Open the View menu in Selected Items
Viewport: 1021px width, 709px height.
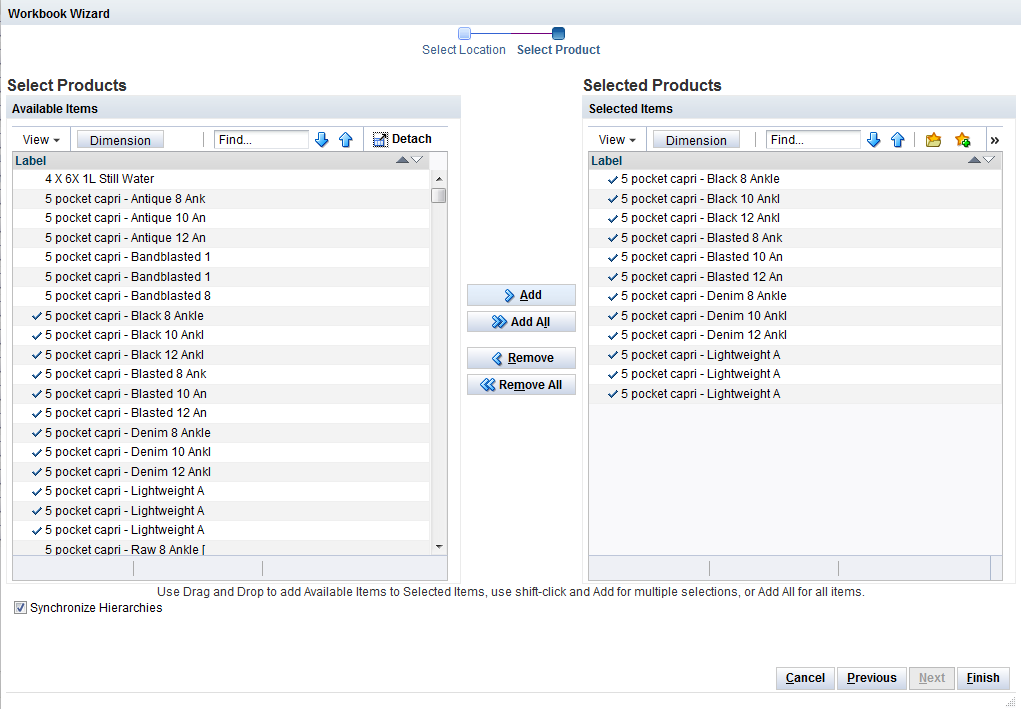click(617, 139)
